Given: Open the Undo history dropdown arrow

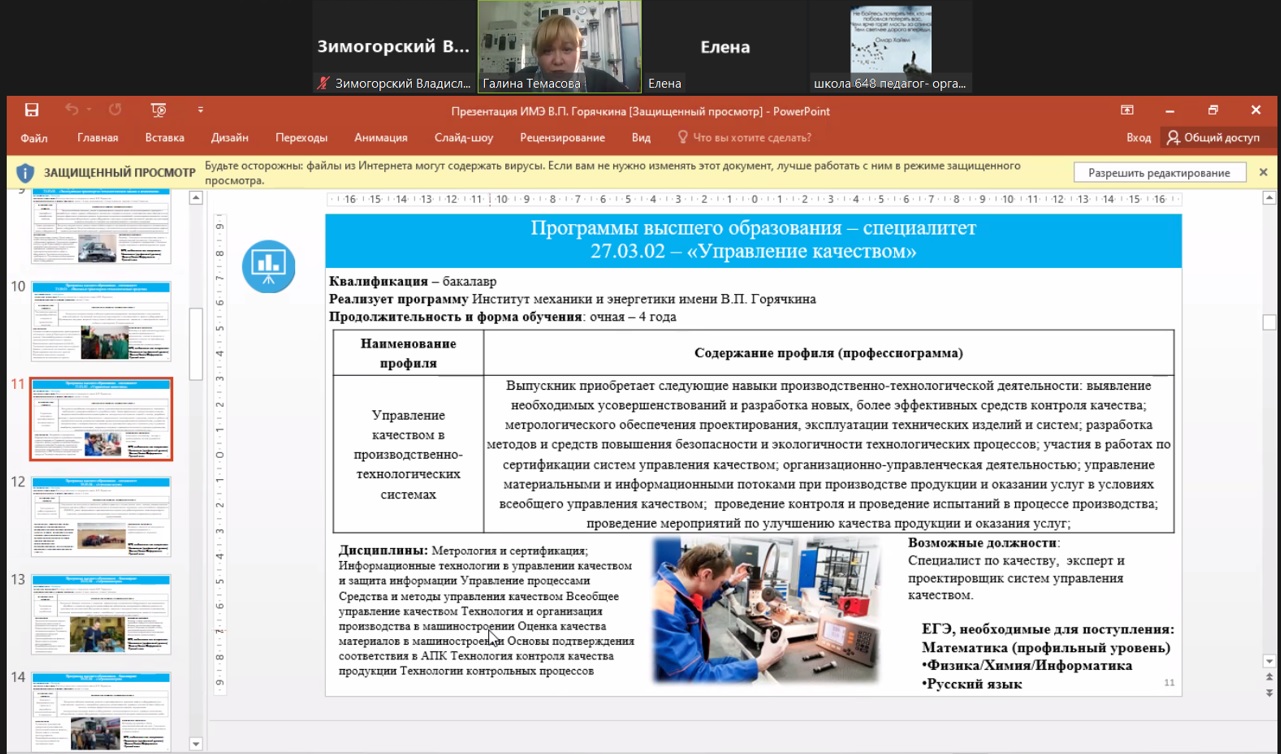Looking at the screenshot, I should 88,110.
